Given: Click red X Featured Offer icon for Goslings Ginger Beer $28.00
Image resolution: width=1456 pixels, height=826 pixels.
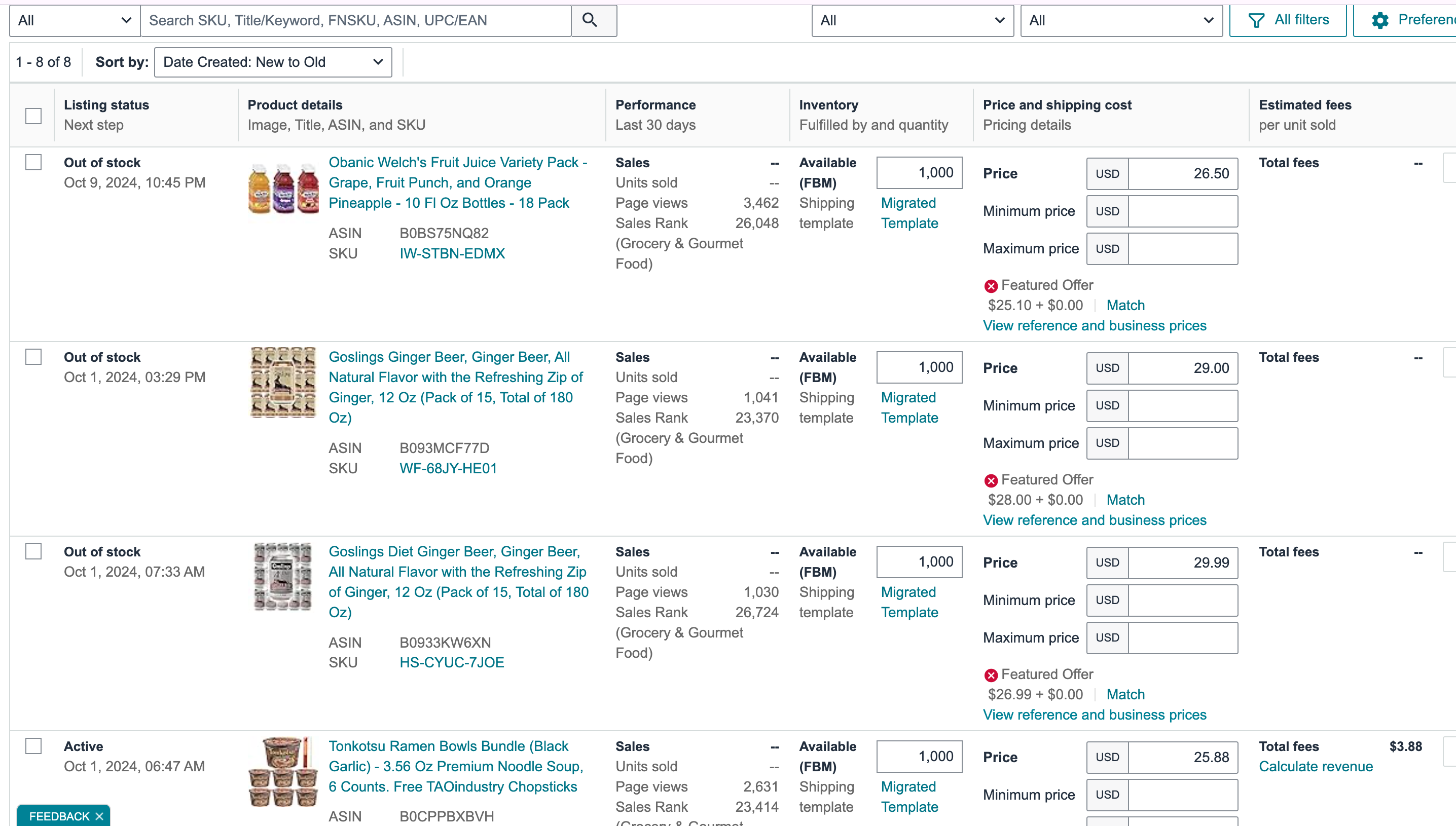Looking at the screenshot, I should [x=991, y=480].
